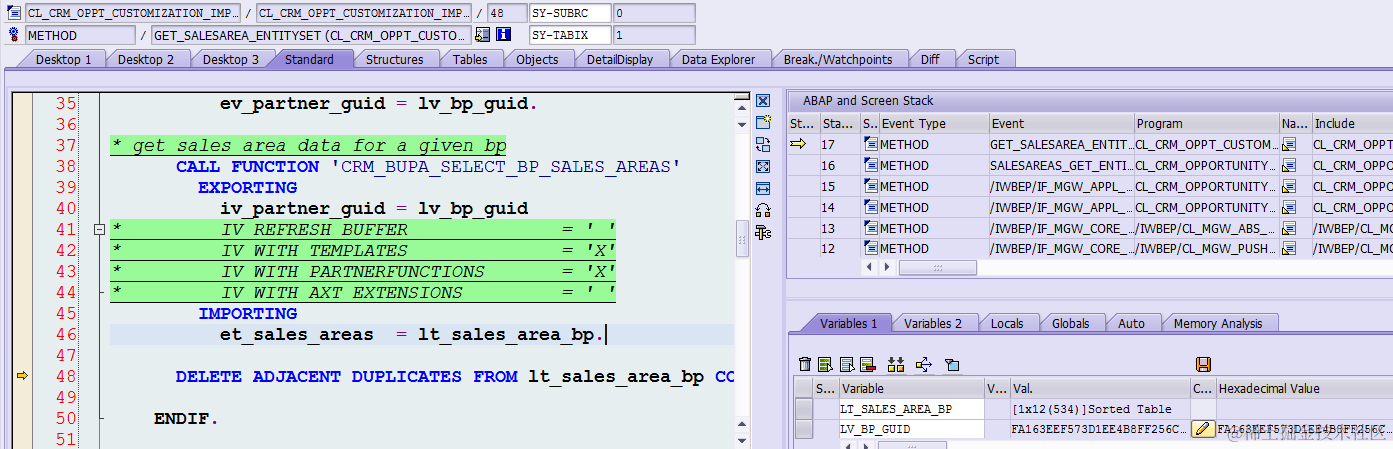
Task: Open navigation icon for stack level 17
Action: [x=1289, y=145]
